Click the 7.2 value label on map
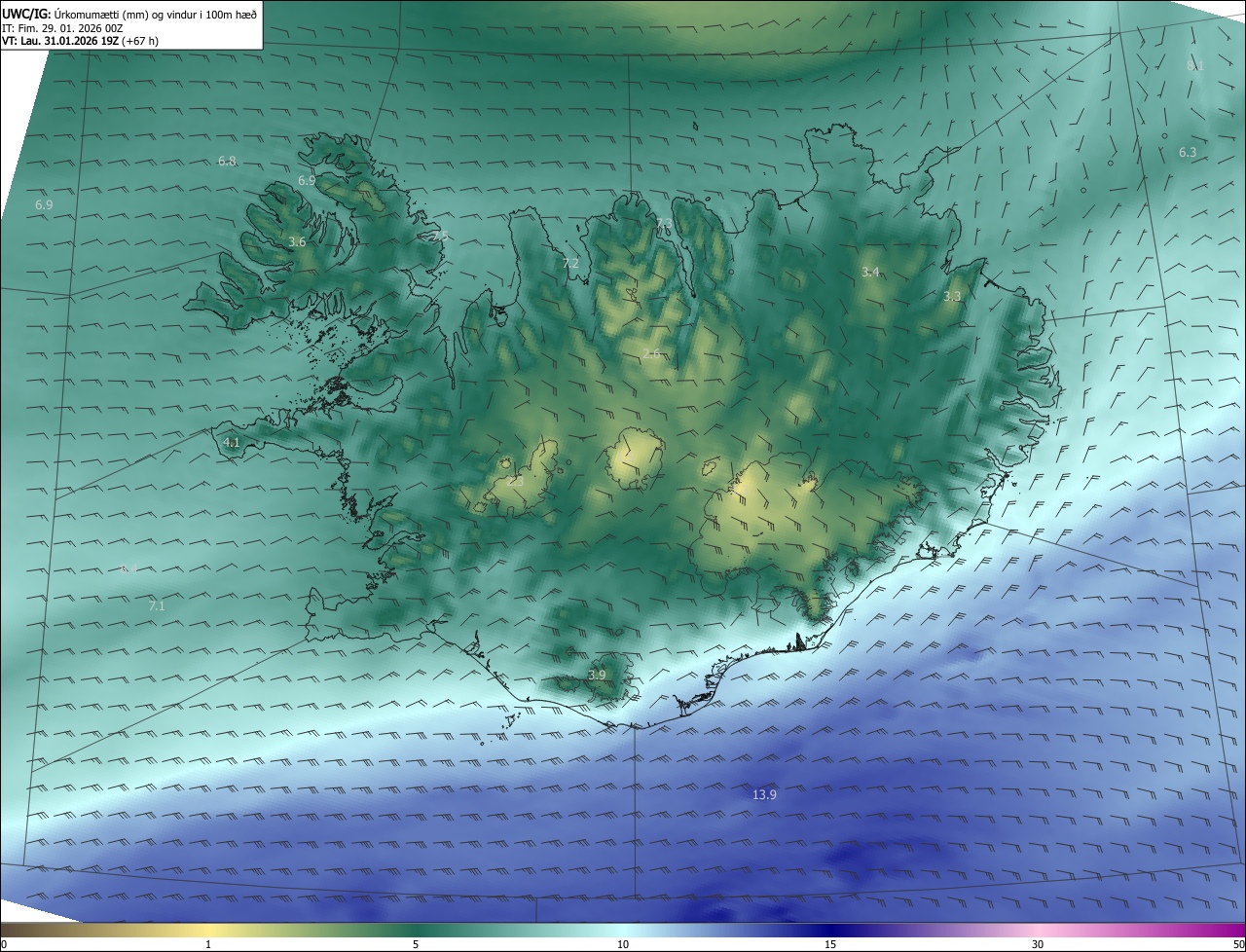This screenshot has height=952, width=1246. (570, 263)
